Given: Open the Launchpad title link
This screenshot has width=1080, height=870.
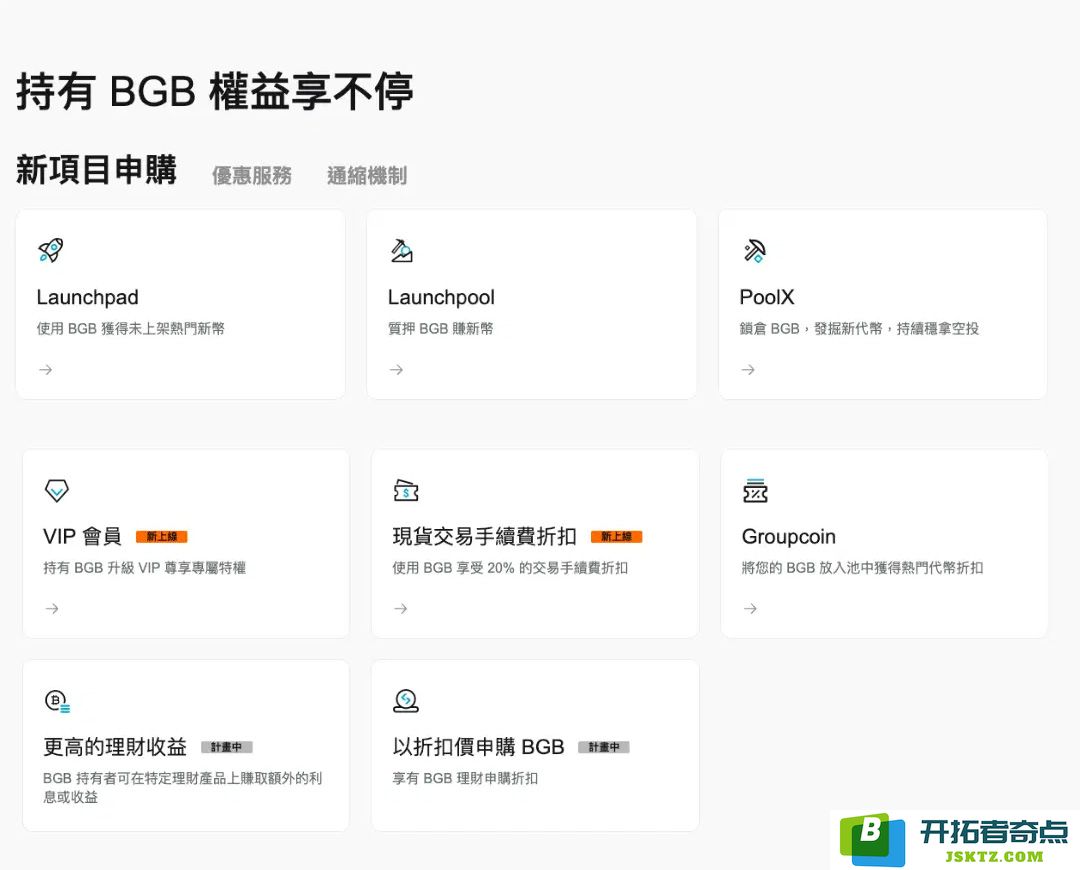Looking at the screenshot, I should click(x=87, y=297).
